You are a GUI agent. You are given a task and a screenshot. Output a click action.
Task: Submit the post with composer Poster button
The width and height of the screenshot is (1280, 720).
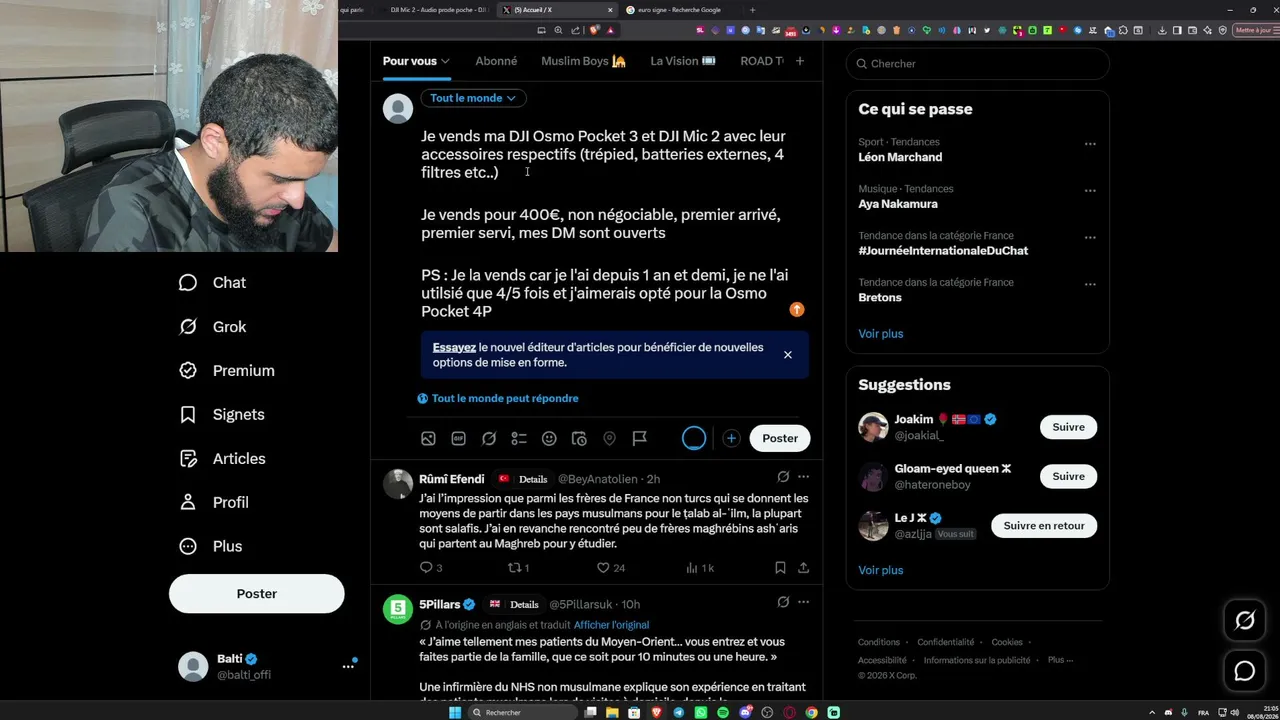coord(780,438)
